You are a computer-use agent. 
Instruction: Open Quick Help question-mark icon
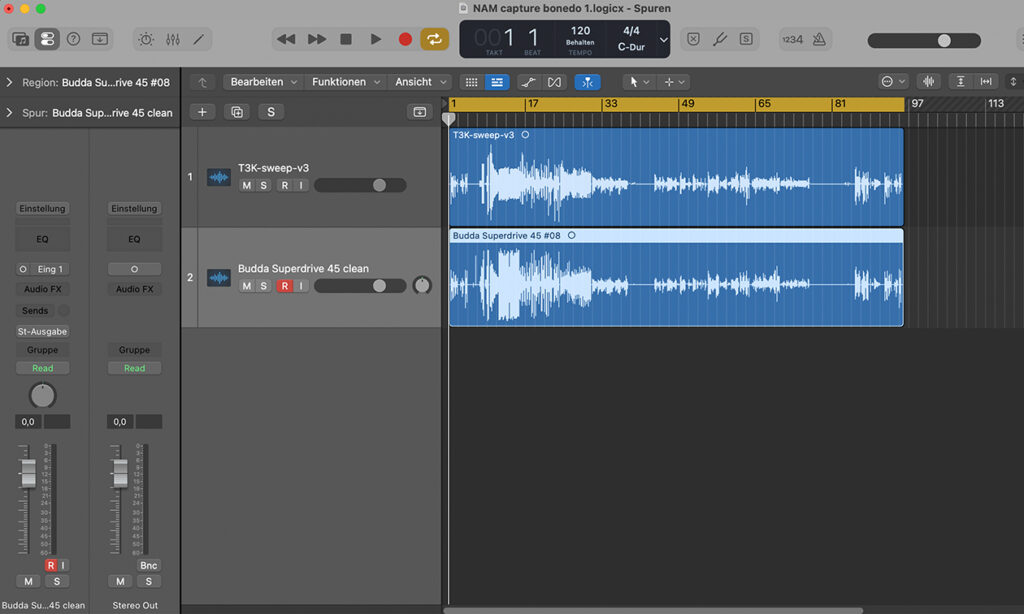point(74,39)
